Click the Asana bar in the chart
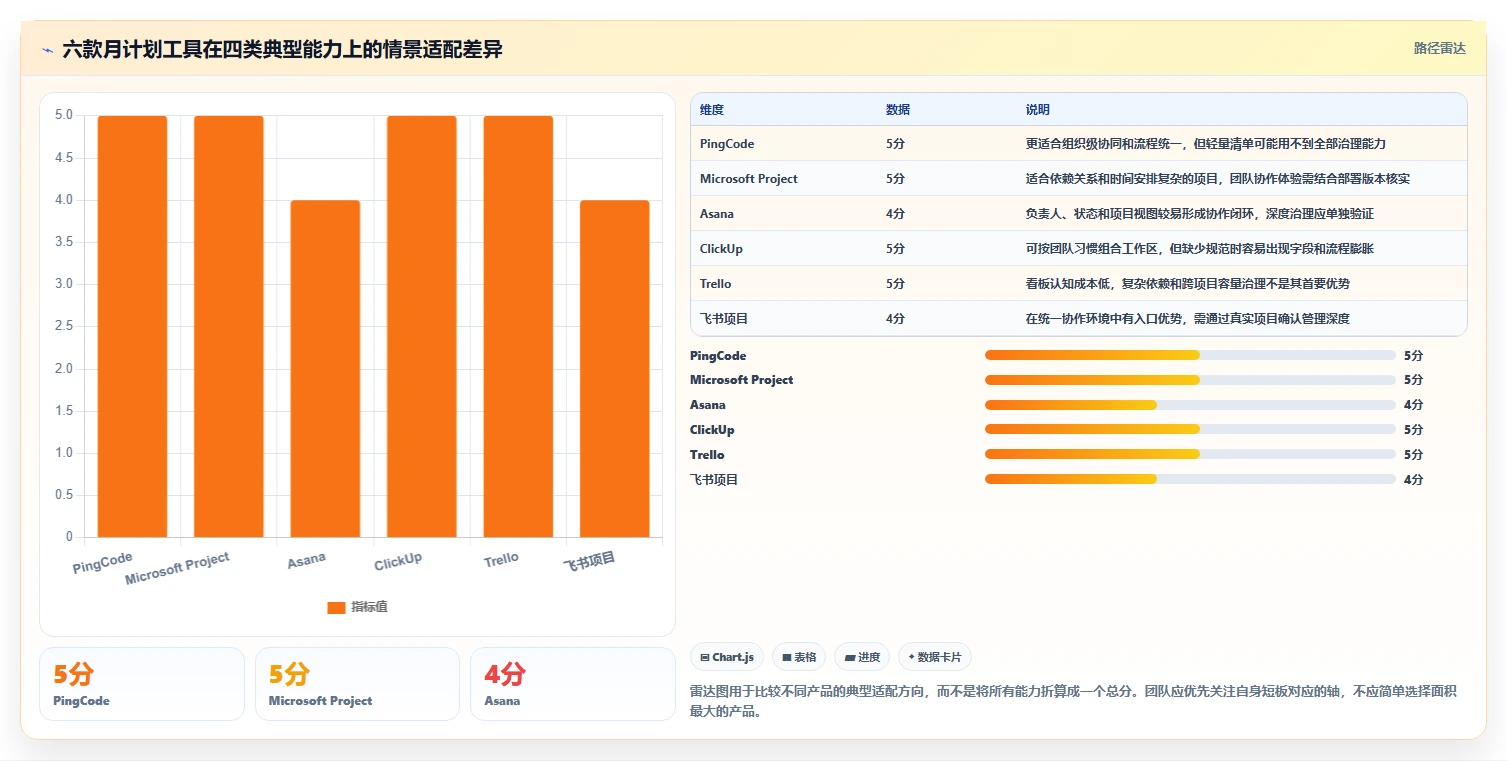 click(x=325, y=369)
